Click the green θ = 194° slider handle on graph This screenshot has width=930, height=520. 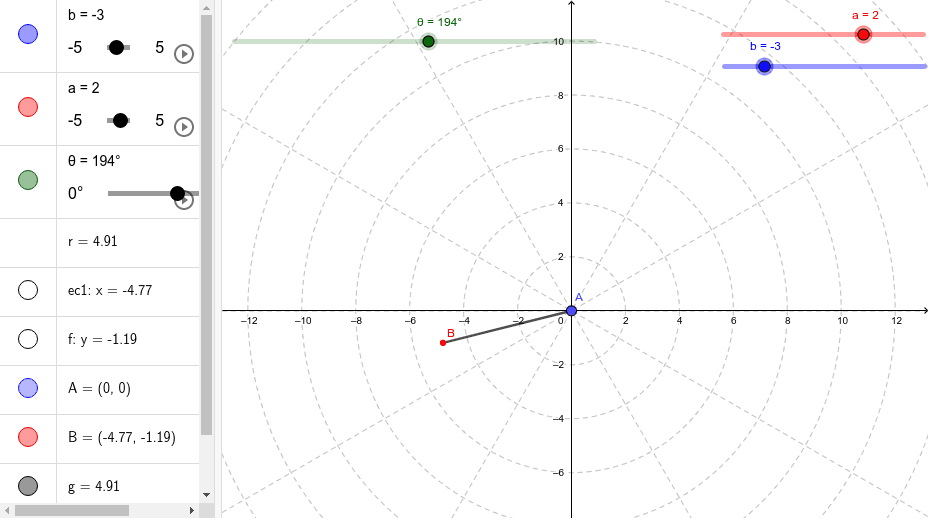click(x=428, y=41)
